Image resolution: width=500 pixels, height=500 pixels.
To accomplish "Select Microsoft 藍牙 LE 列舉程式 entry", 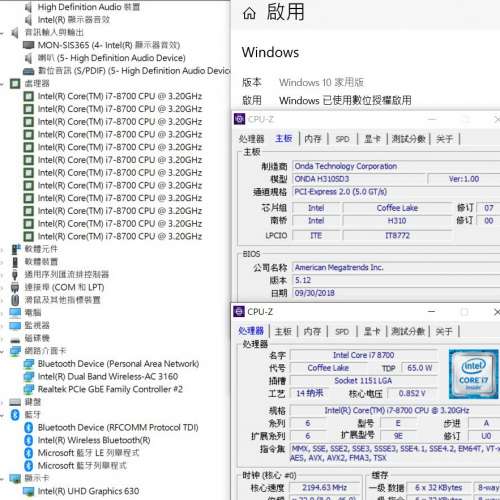I will [x=88, y=453].
